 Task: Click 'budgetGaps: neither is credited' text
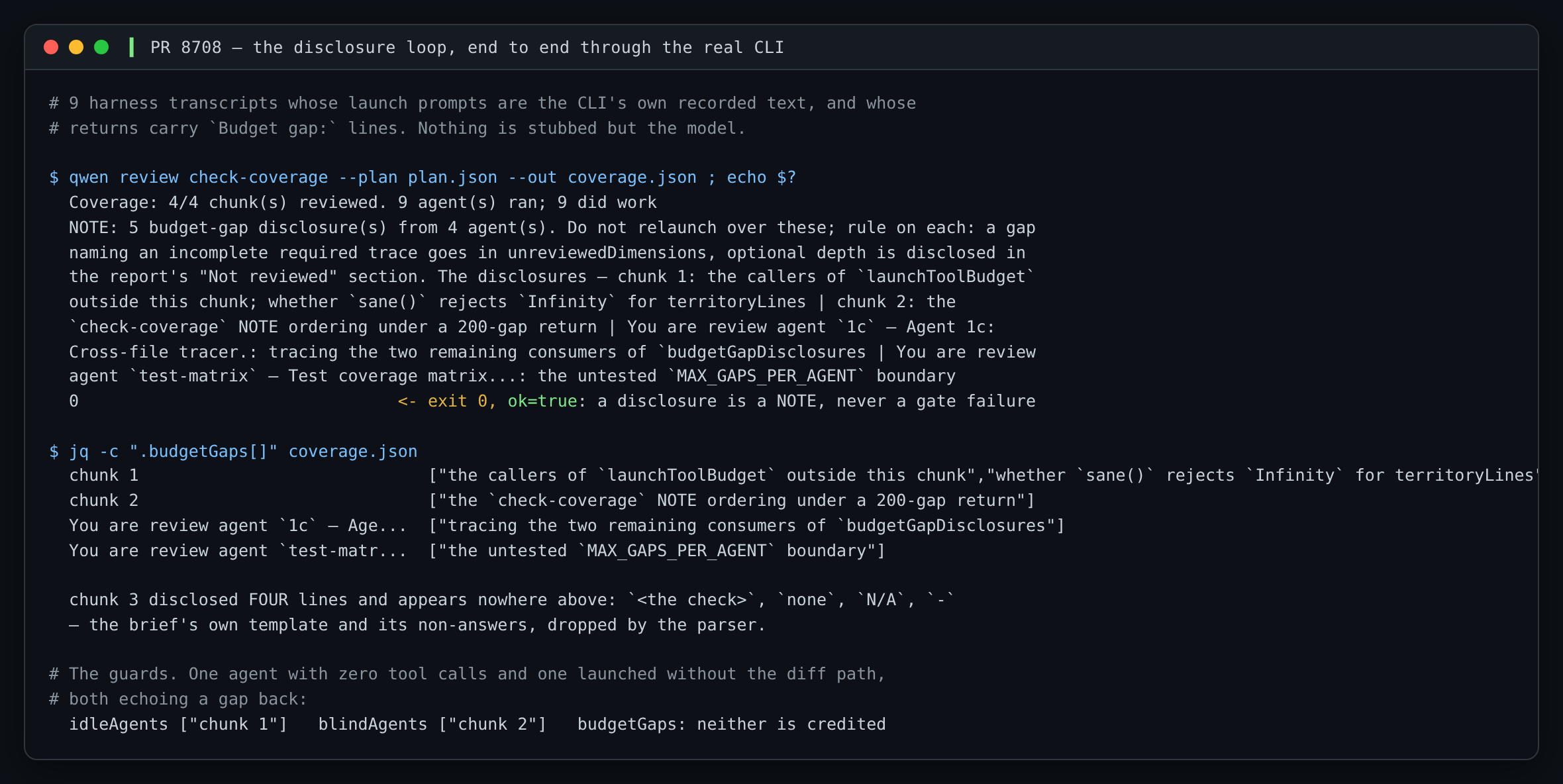(x=732, y=724)
